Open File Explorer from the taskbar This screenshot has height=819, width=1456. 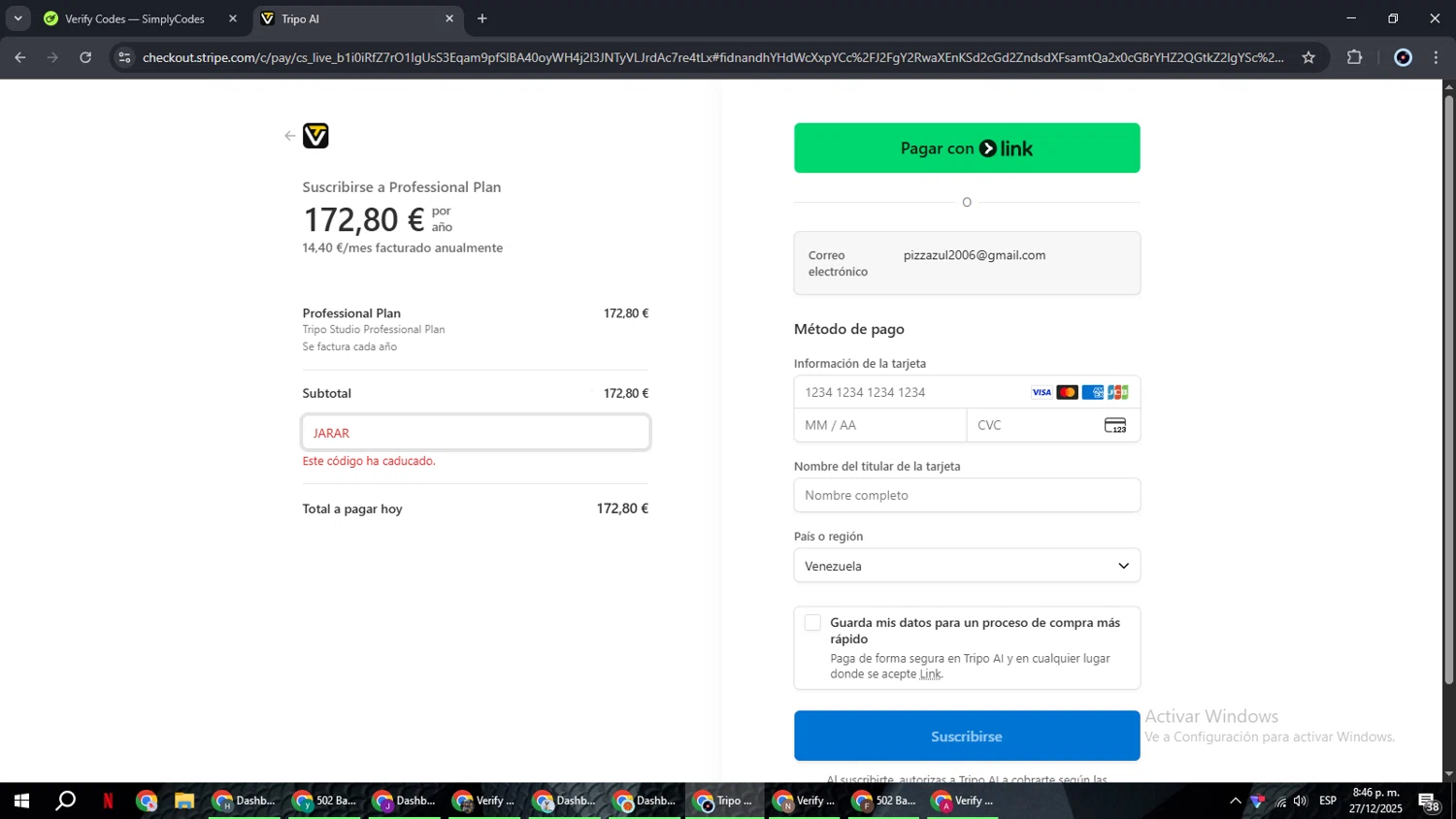coord(184,801)
